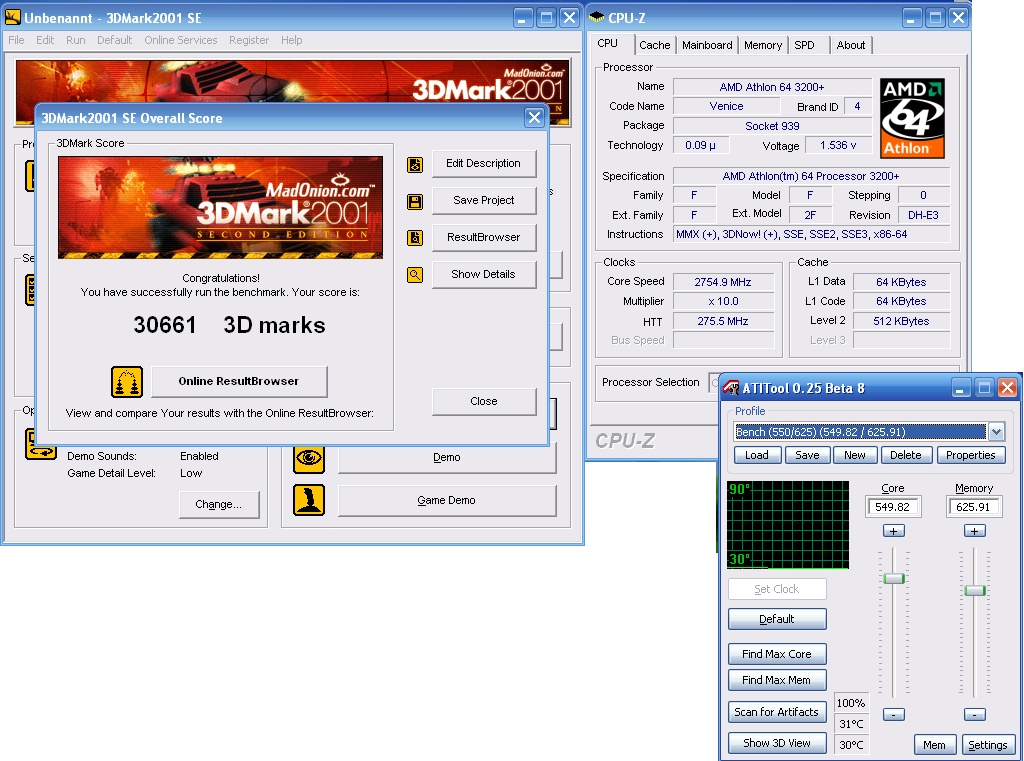Click the ATITool title bar icon
1024x761 pixels.
(x=731, y=388)
